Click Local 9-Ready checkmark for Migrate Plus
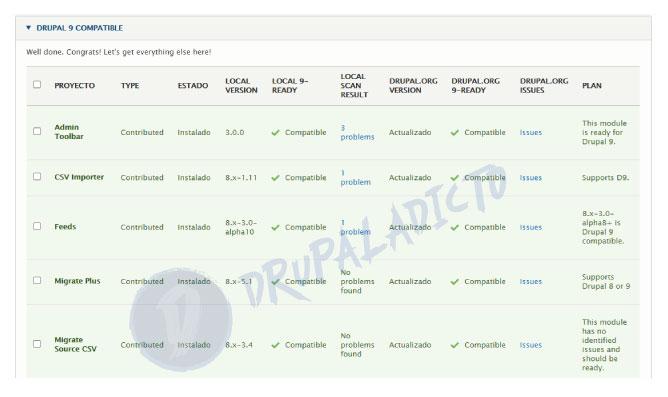This screenshot has height=397, width=668. tap(276, 282)
